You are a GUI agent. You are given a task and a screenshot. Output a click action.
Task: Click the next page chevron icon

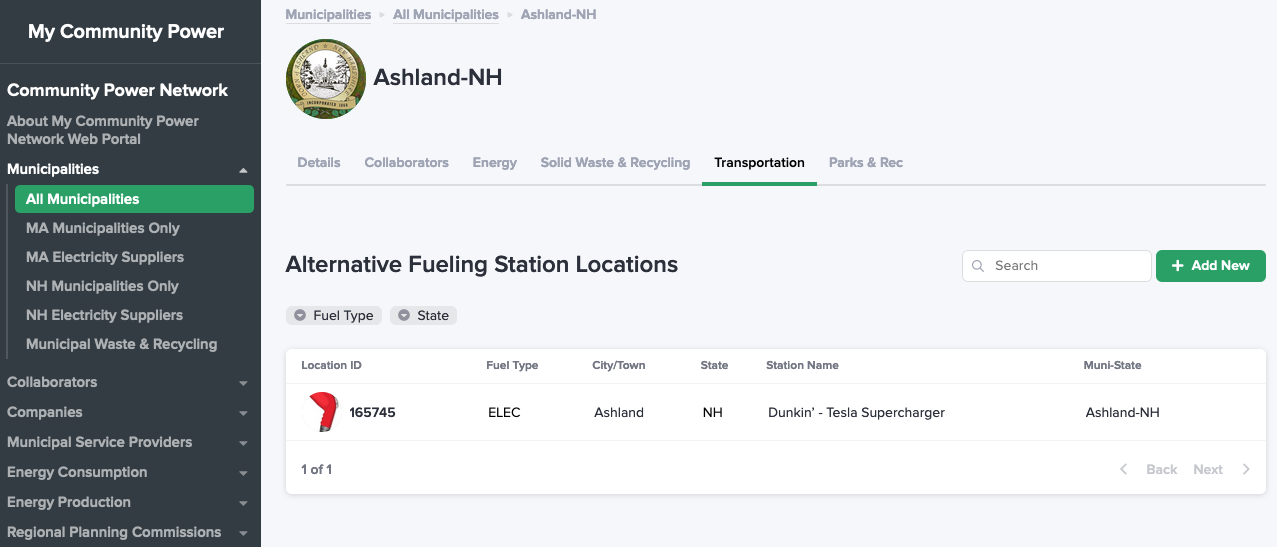1246,469
